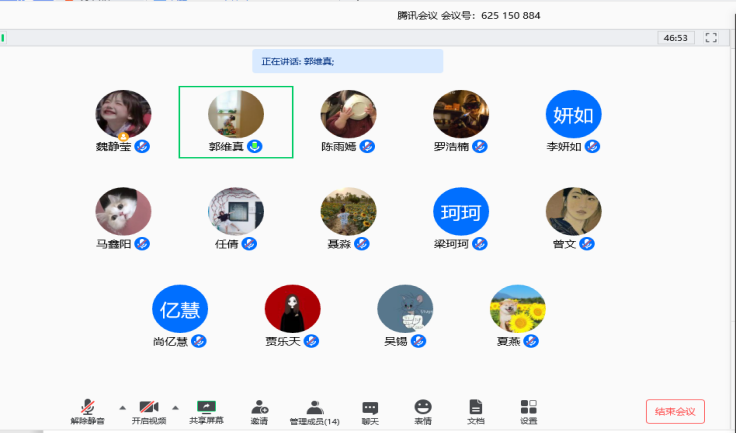Open 管理成员(14) member management
The width and height of the screenshot is (736, 433).
coord(314,411)
